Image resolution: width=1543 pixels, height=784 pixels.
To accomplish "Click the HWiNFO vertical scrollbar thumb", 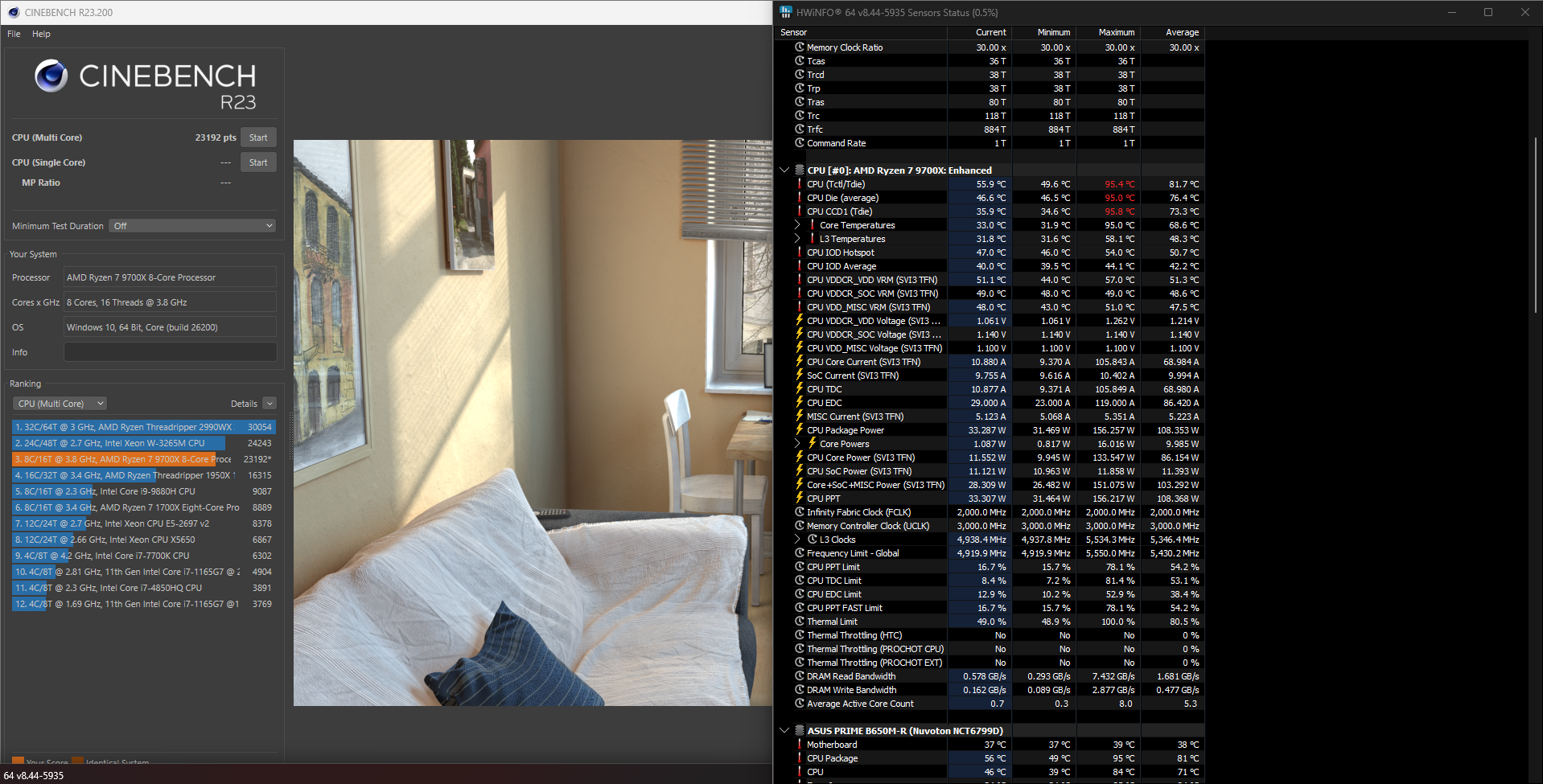I will pos(1536,225).
